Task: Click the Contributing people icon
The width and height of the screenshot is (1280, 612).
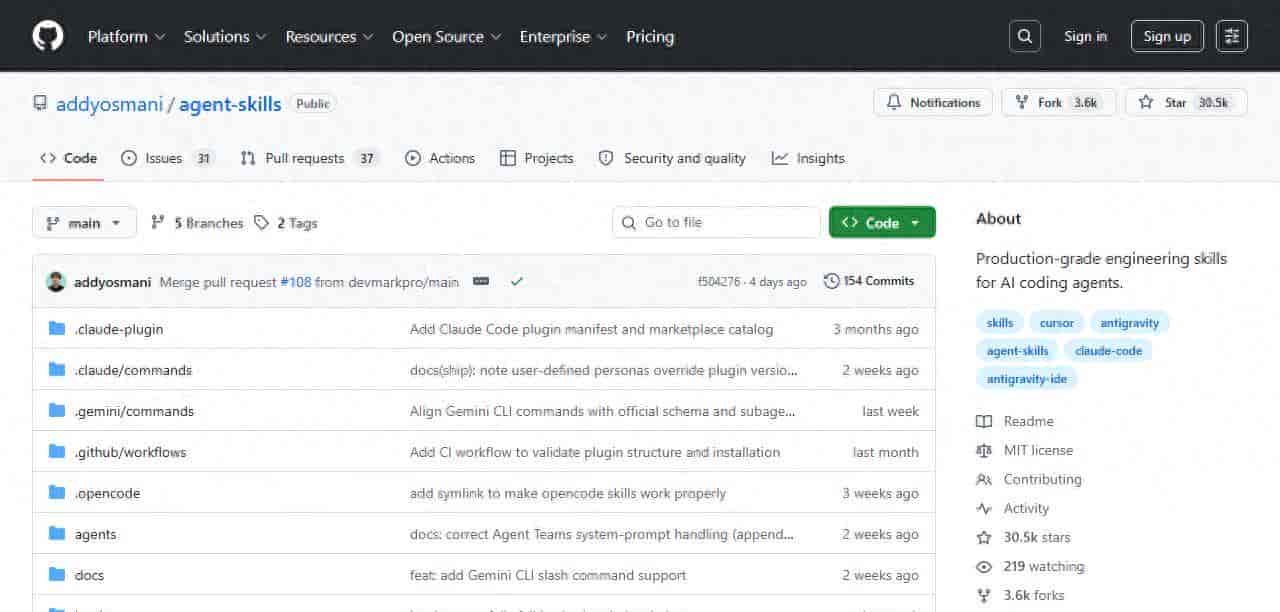Action: tap(984, 479)
